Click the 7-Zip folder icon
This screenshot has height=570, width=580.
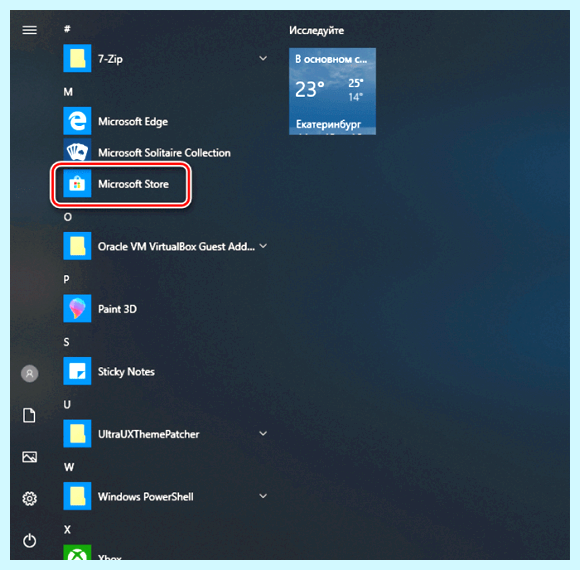pyautogui.click(x=77, y=58)
